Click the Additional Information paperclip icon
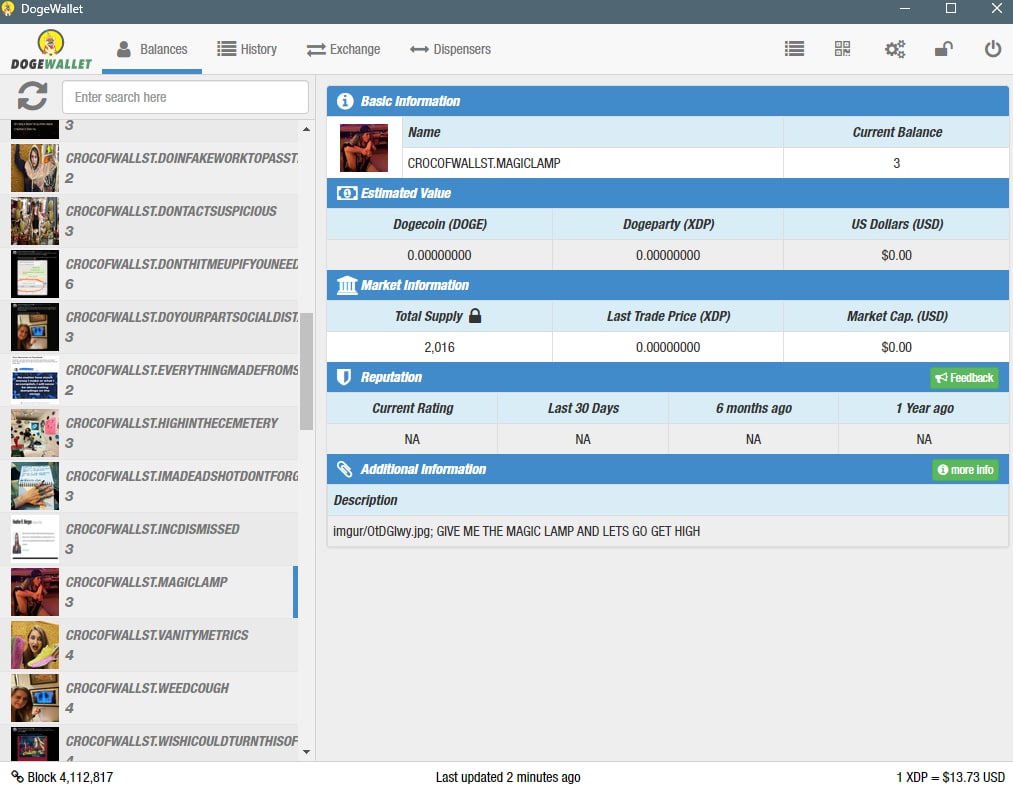Screen dimensions: 1013x791 [x=345, y=469]
